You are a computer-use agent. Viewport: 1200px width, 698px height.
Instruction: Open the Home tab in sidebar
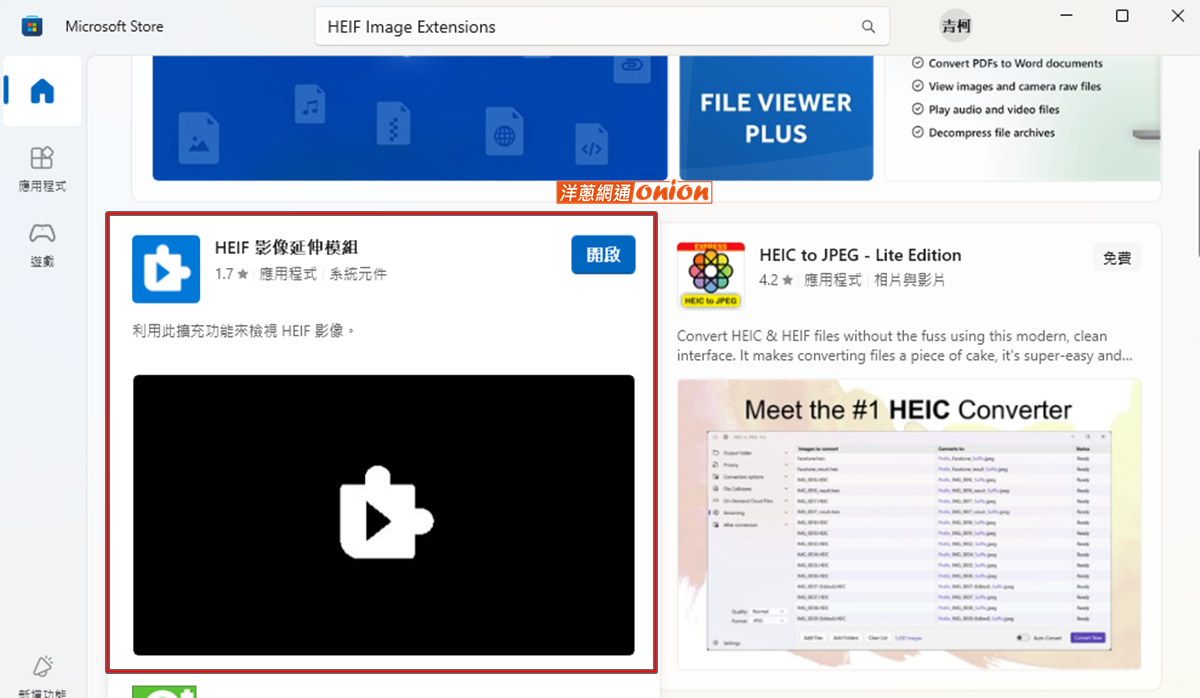42,91
